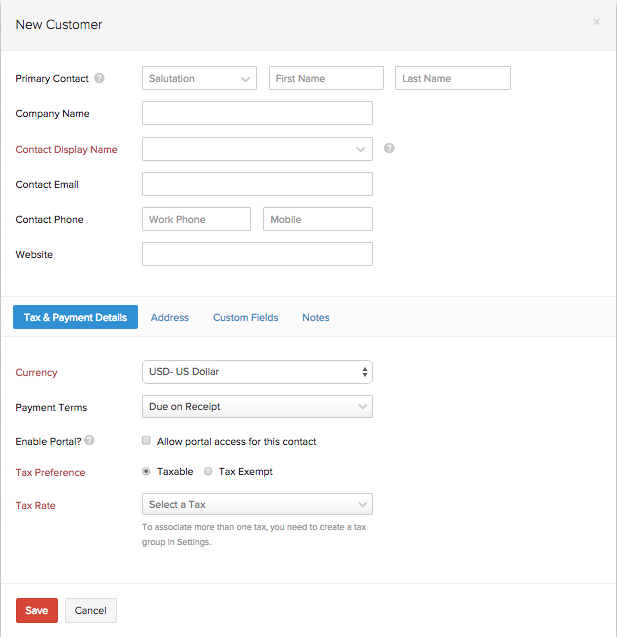617x637 pixels.
Task: Click into the Contact Email field
Action: [257, 184]
